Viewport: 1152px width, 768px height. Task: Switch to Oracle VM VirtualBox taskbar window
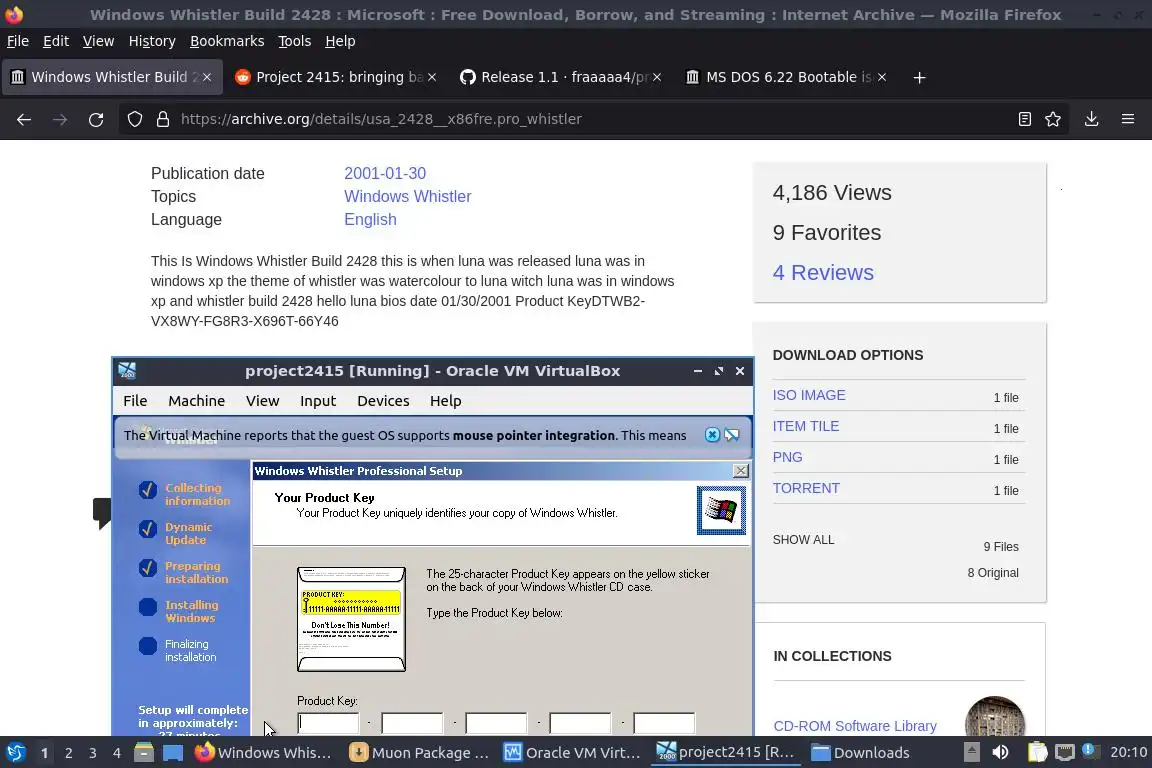coord(572,753)
